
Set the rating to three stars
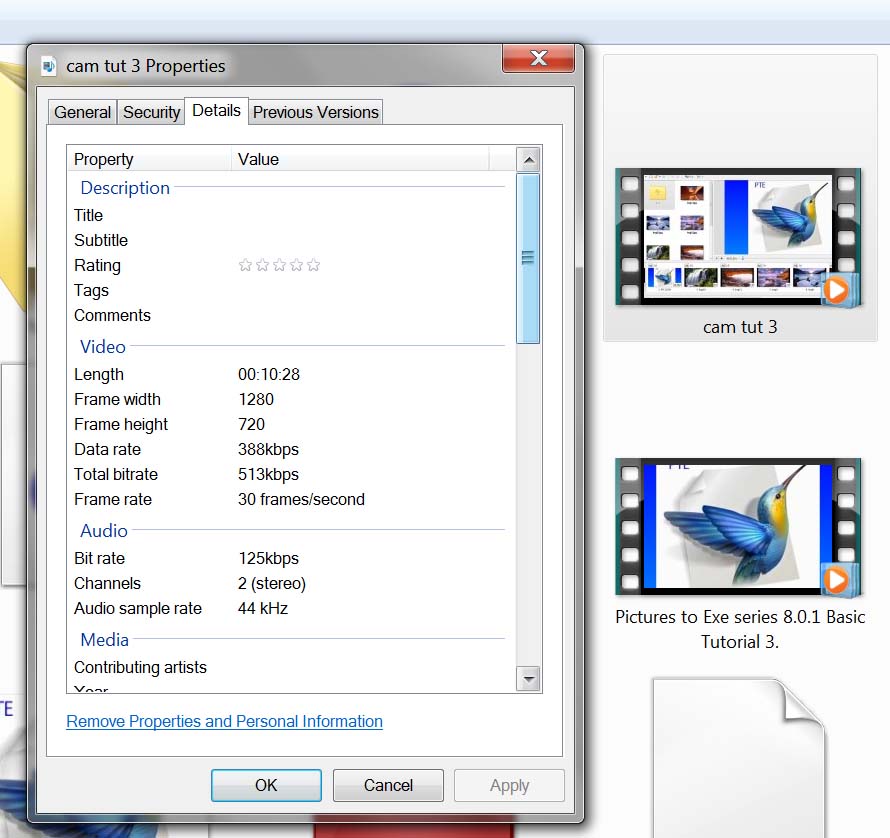coord(279,265)
